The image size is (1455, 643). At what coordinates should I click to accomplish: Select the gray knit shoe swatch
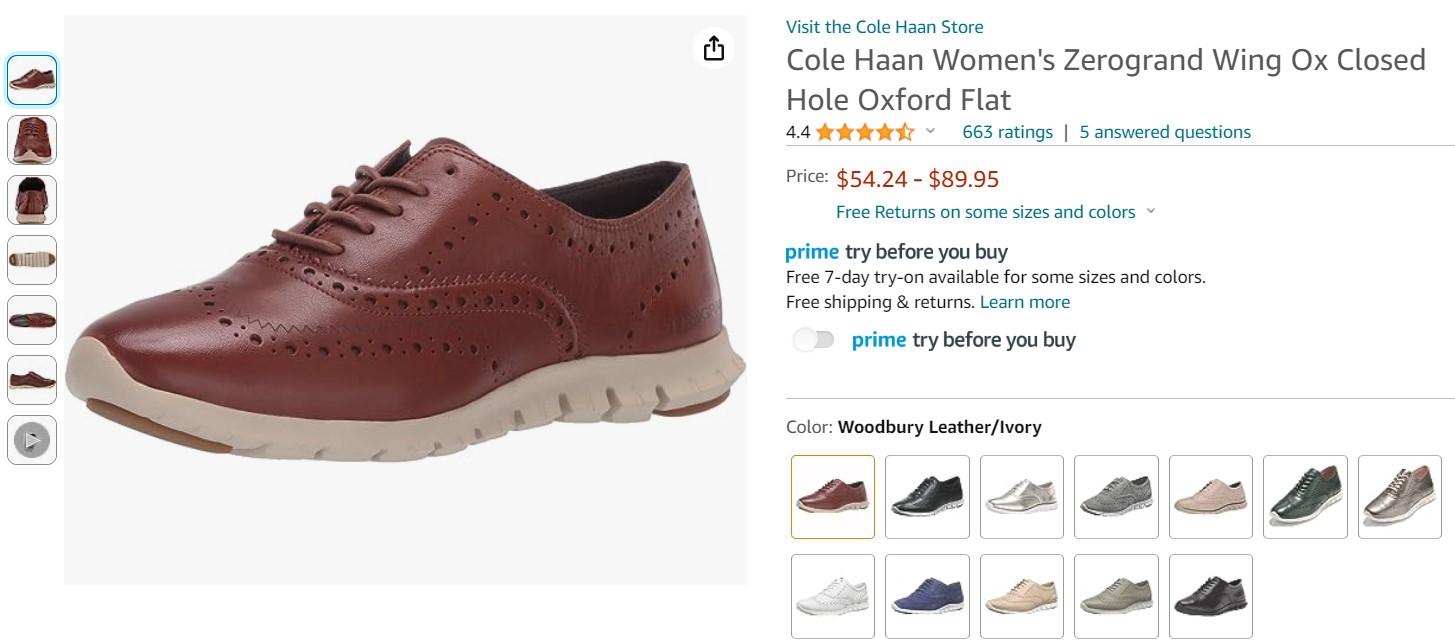tap(1116, 497)
